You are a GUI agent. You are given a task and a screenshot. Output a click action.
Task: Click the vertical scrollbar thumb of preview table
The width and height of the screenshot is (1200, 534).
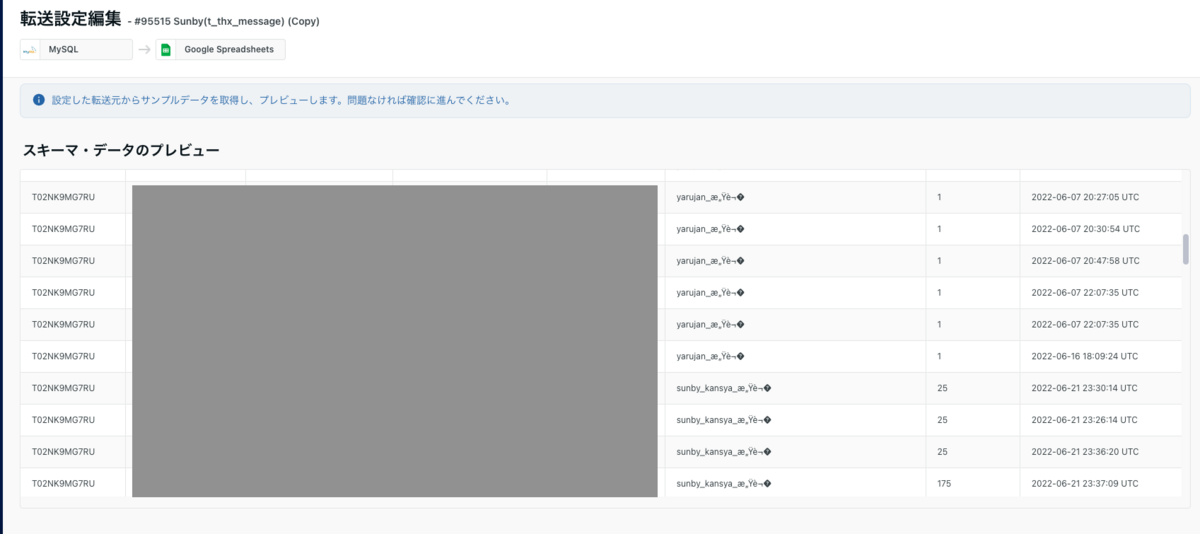point(1186,249)
